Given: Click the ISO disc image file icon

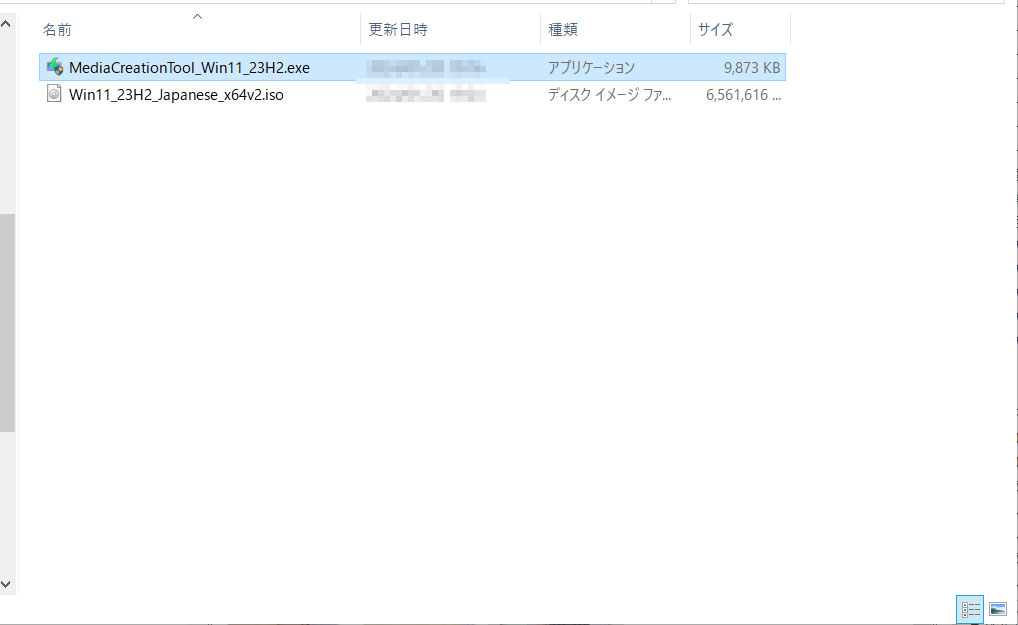Looking at the screenshot, I should (55, 95).
